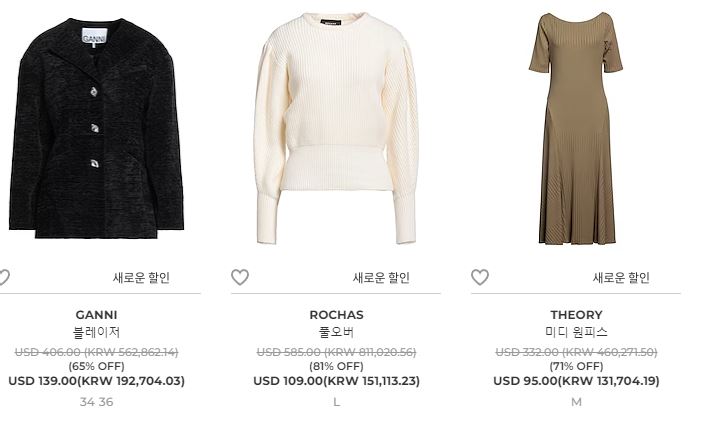This screenshot has width=701, height=424.
Task: View the khaki THEORY midi dress image
Action: pos(576,128)
